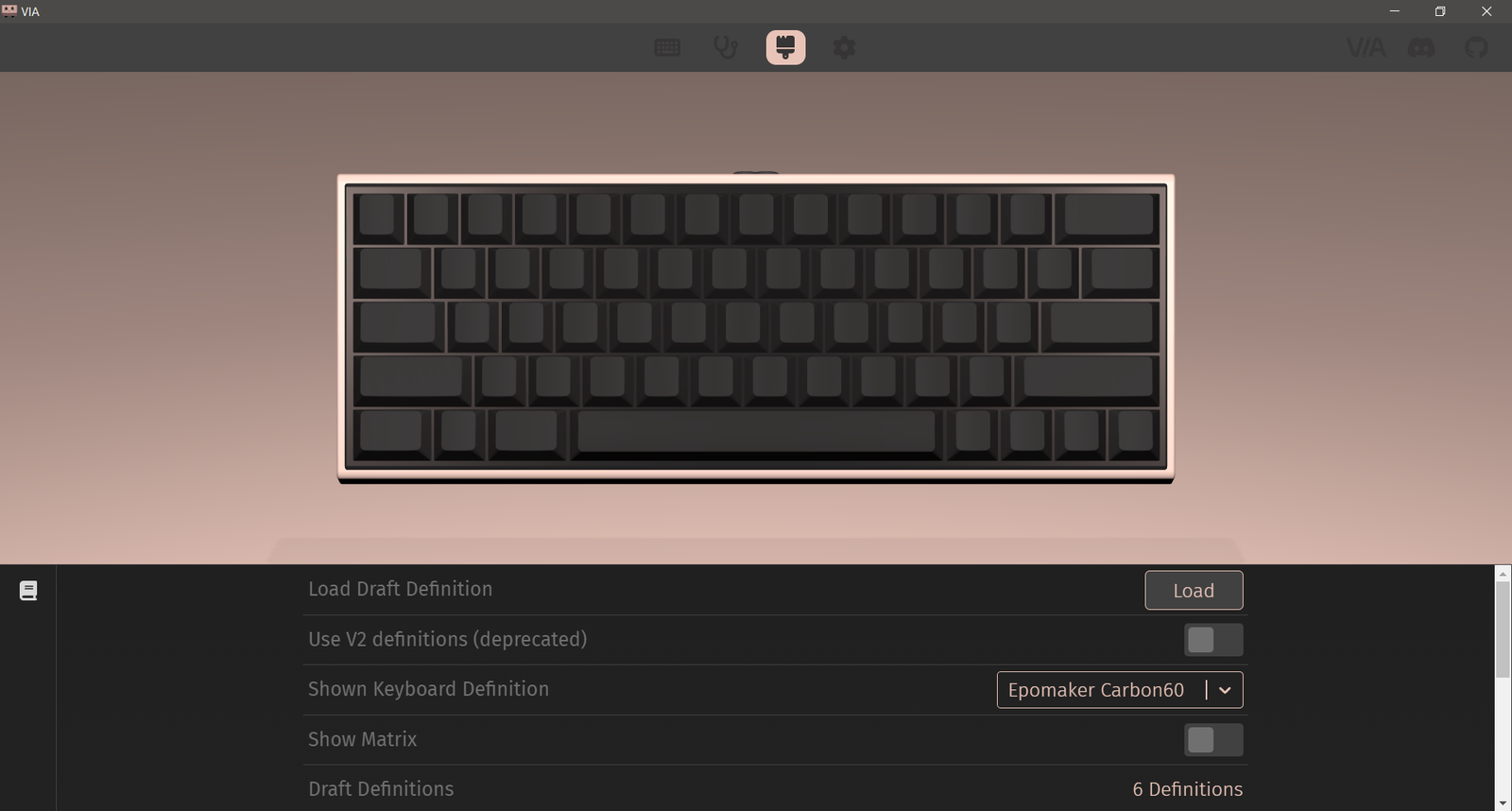1512x811 pixels.
Task: Open the Configure keyboard tab icon
Action: tap(667, 47)
